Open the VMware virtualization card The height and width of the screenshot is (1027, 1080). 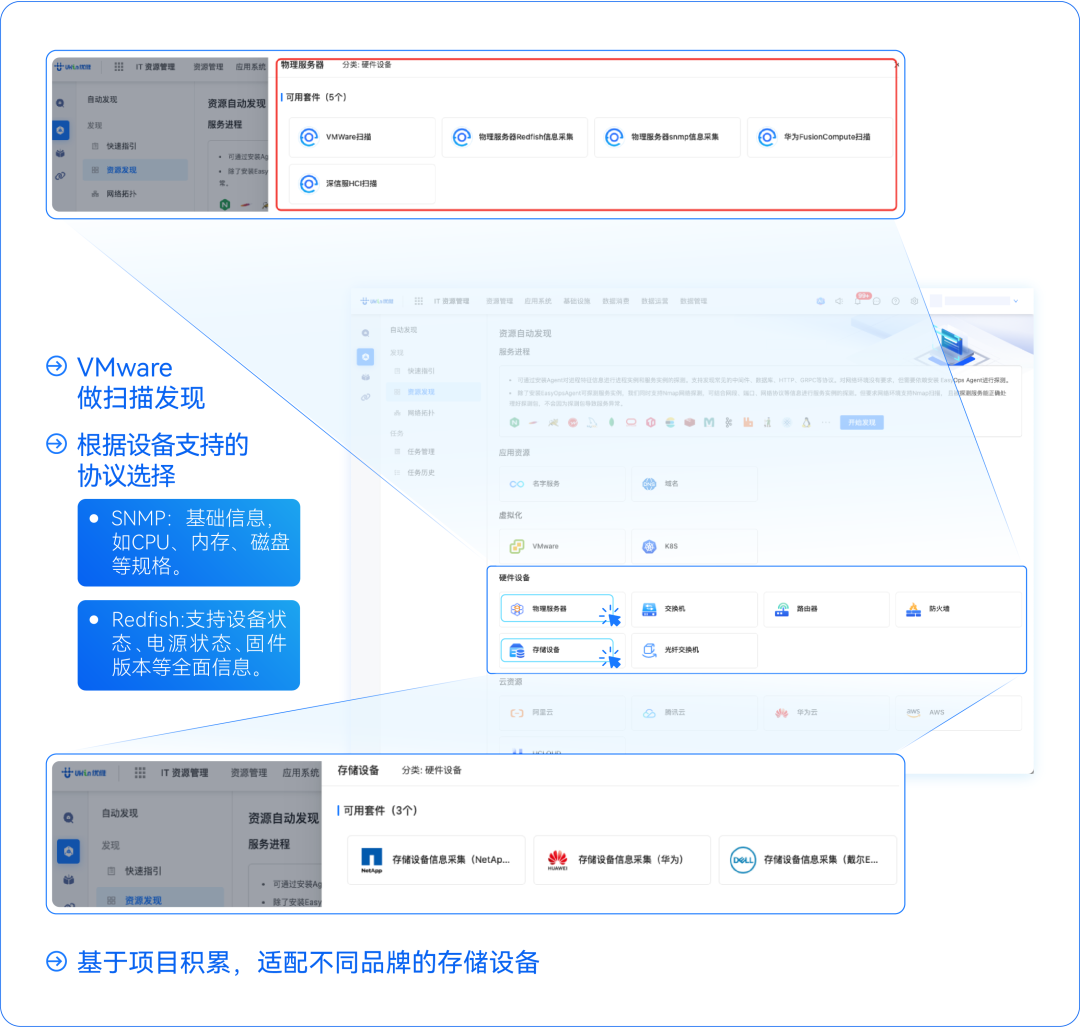tap(562, 546)
